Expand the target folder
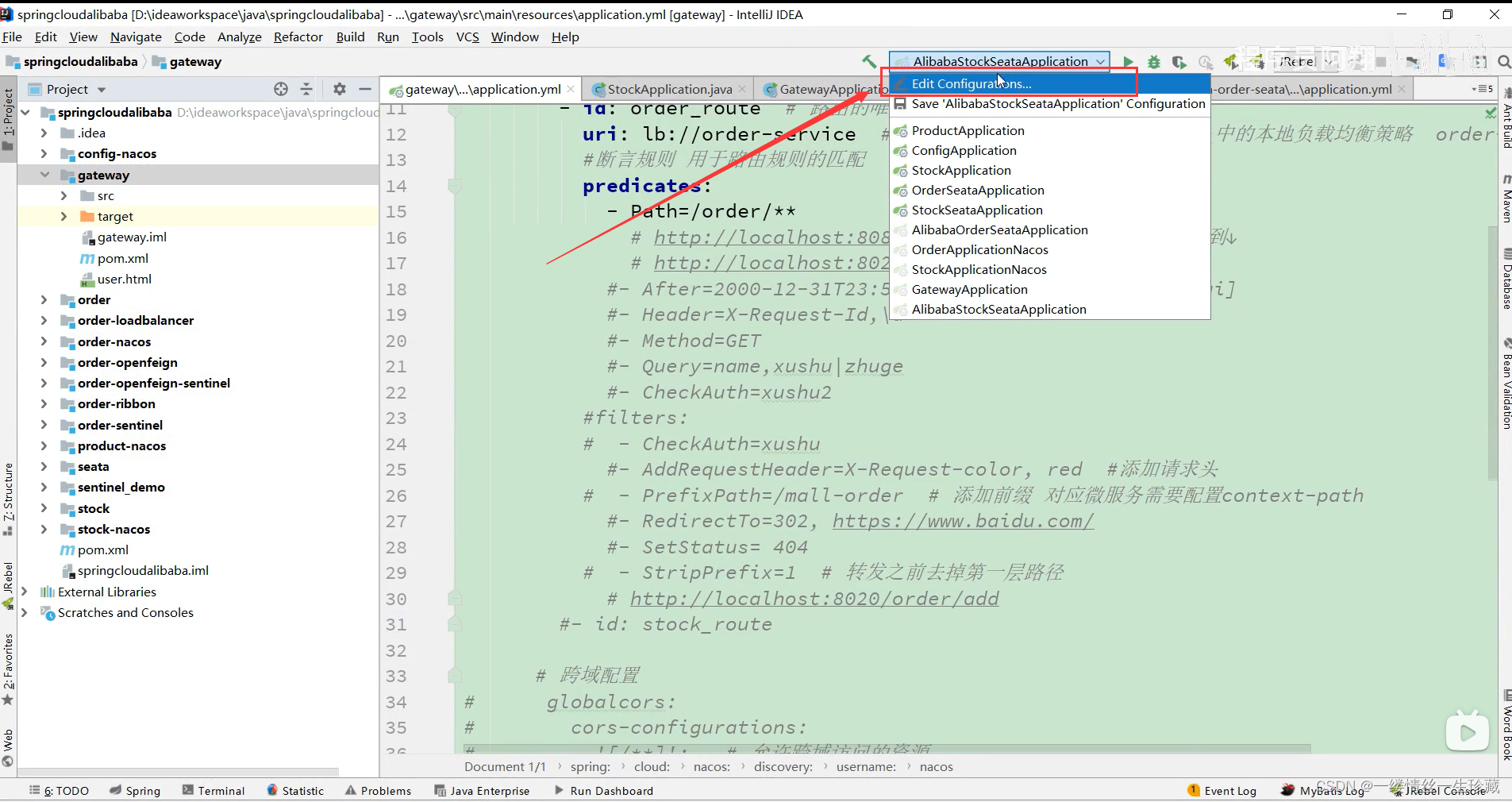 coord(64,216)
